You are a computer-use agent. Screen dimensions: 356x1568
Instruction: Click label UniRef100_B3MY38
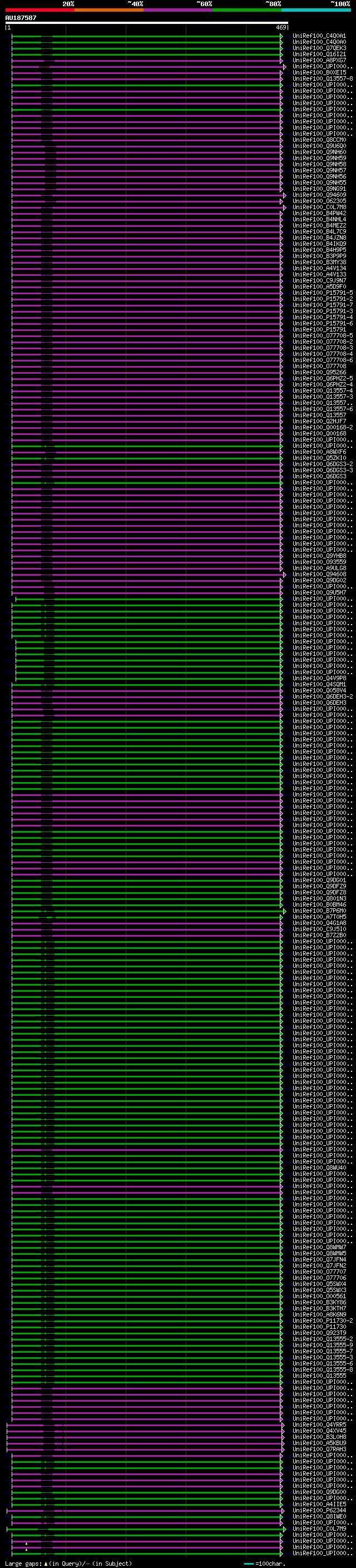pos(319,263)
